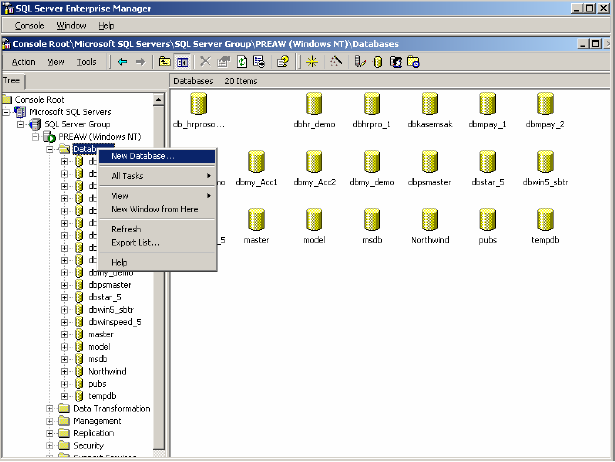Expand the Replication folder in tree
Screen dimensions: 615x462
(x=51, y=433)
